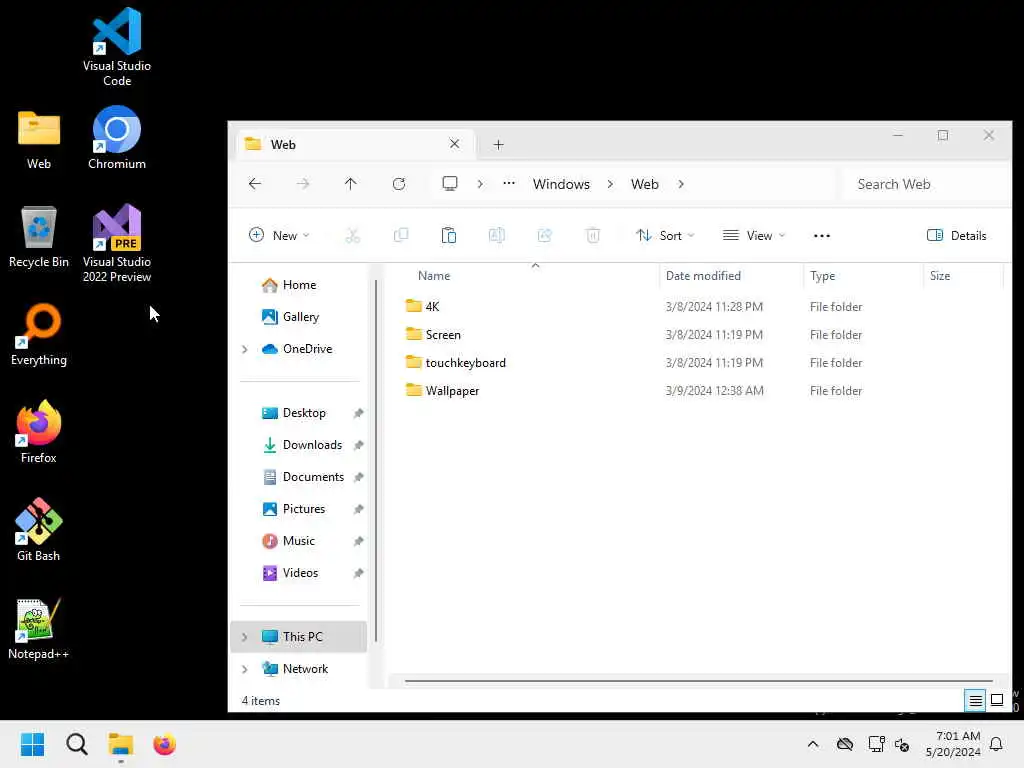The height and width of the screenshot is (768, 1024).
Task: Select Firefox desktop shortcut
Action: (39, 432)
